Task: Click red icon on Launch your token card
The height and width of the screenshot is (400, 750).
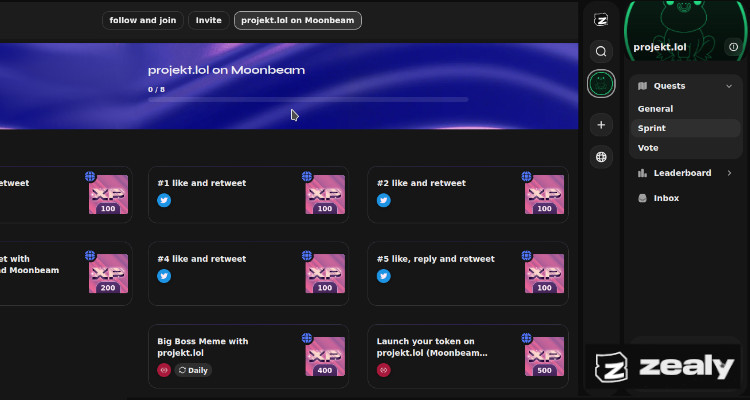Action: tap(384, 370)
